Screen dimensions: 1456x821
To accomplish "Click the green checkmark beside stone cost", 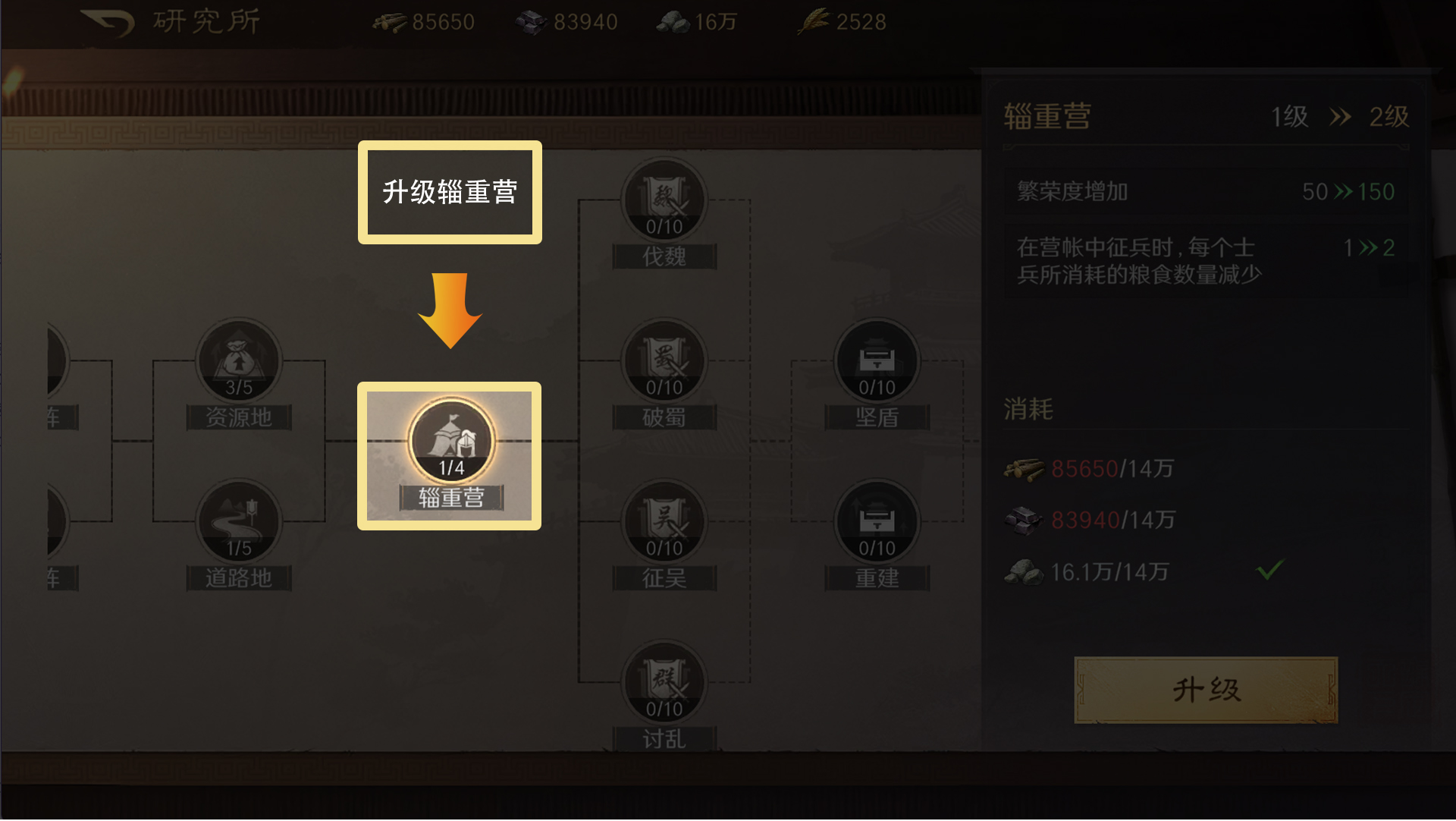I will coord(1269,570).
